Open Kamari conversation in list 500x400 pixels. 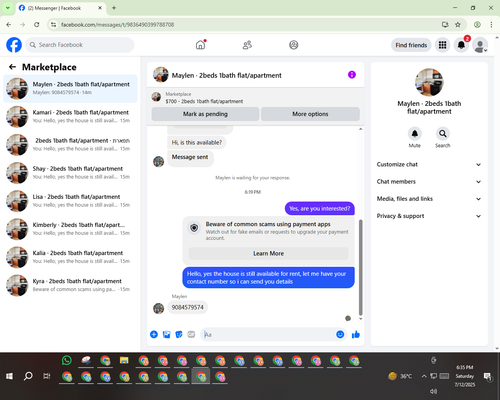70,117
